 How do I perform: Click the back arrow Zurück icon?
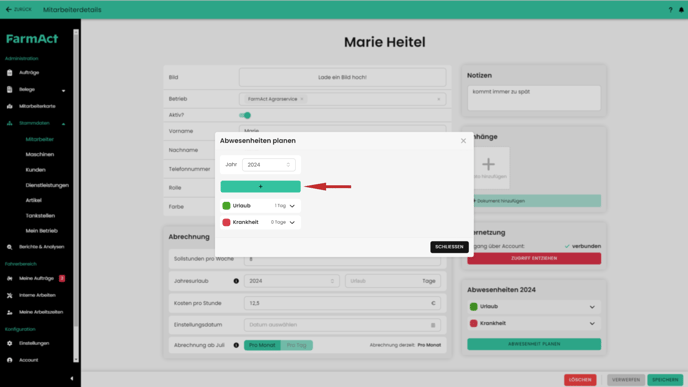point(9,9)
